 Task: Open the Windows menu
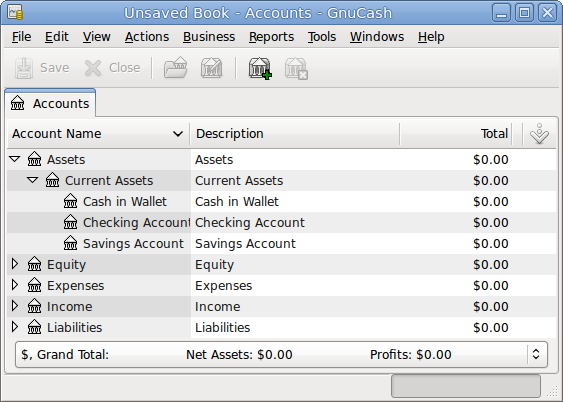click(377, 37)
